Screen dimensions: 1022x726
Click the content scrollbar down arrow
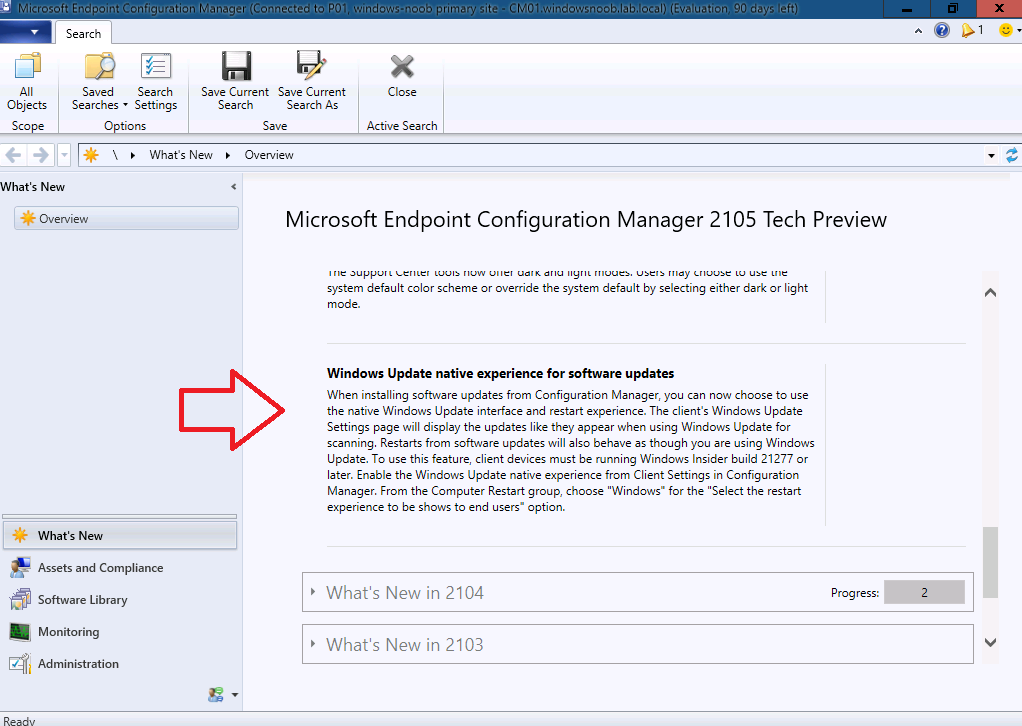click(991, 643)
